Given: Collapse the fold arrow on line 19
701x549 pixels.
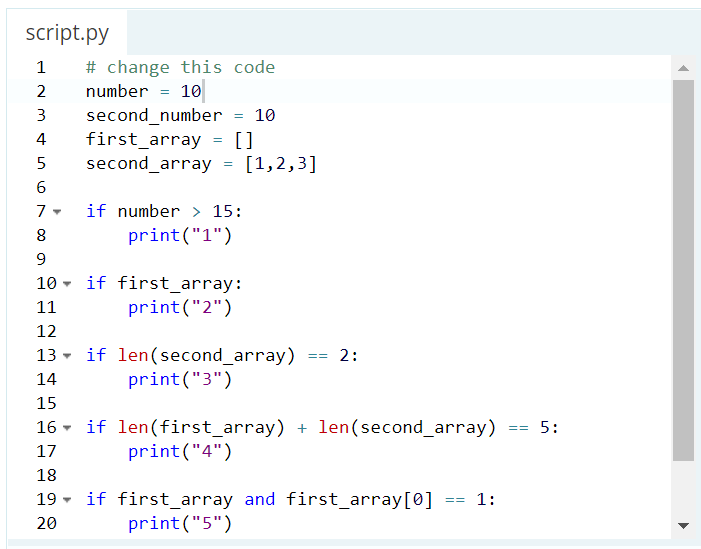Looking at the screenshot, I should click(67, 500).
